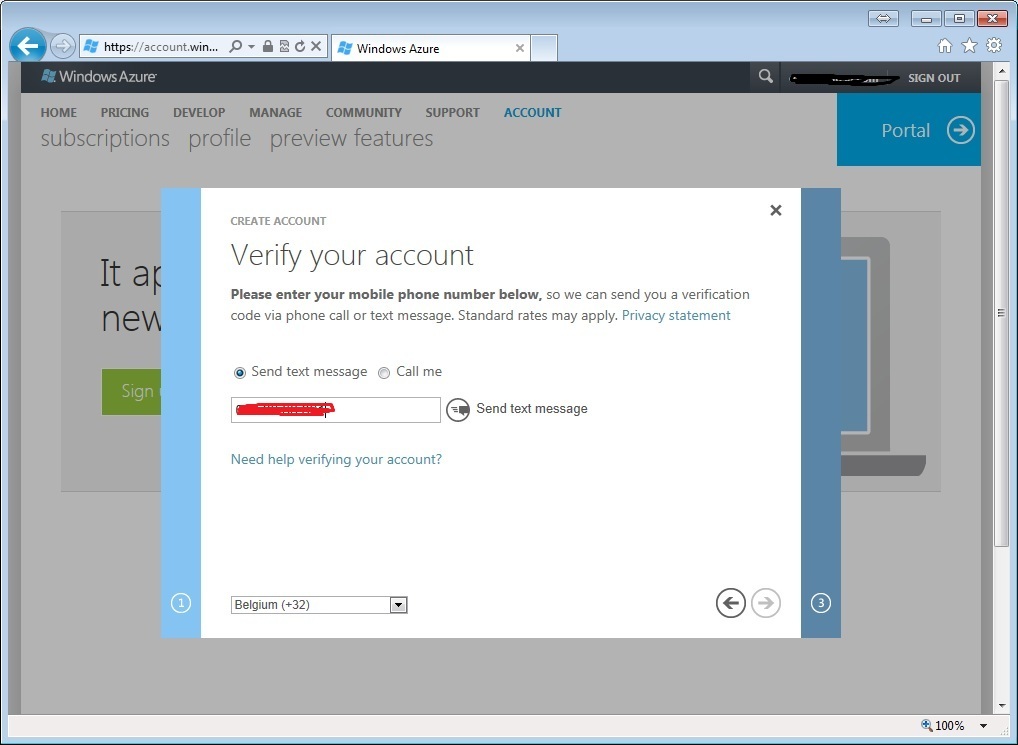Open the browser Tools gear icon
The height and width of the screenshot is (745, 1018).
click(x=994, y=46)
